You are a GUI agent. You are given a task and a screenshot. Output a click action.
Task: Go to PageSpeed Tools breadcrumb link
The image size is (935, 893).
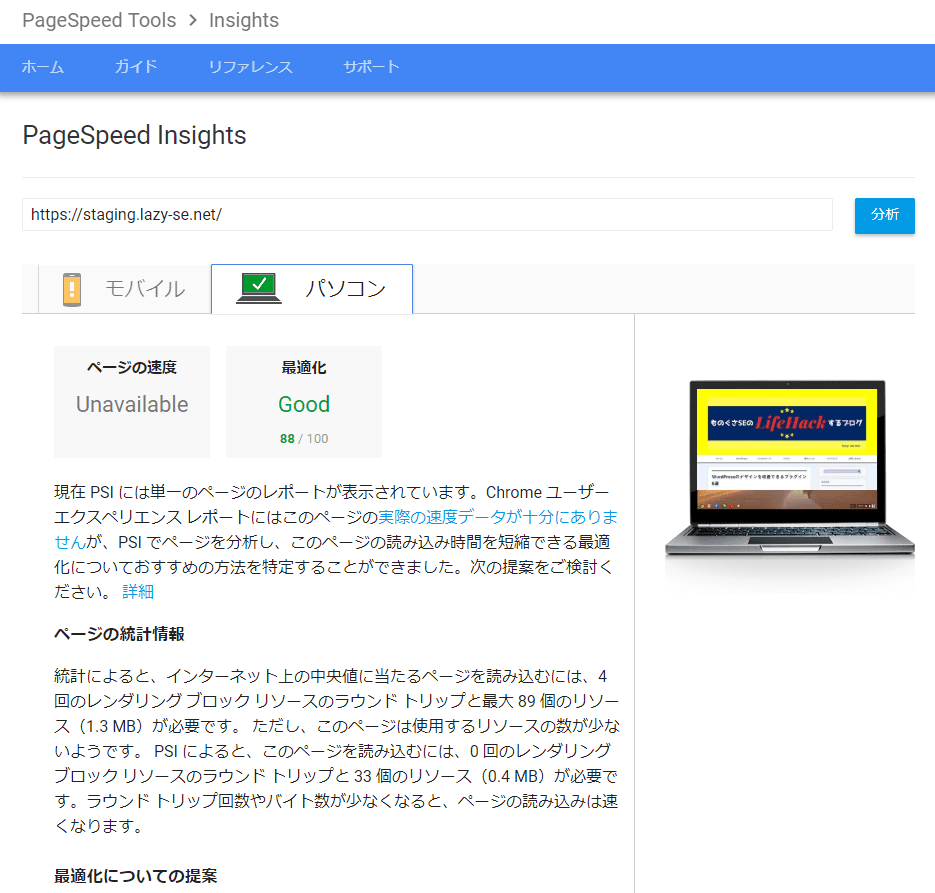click(100, 20)
